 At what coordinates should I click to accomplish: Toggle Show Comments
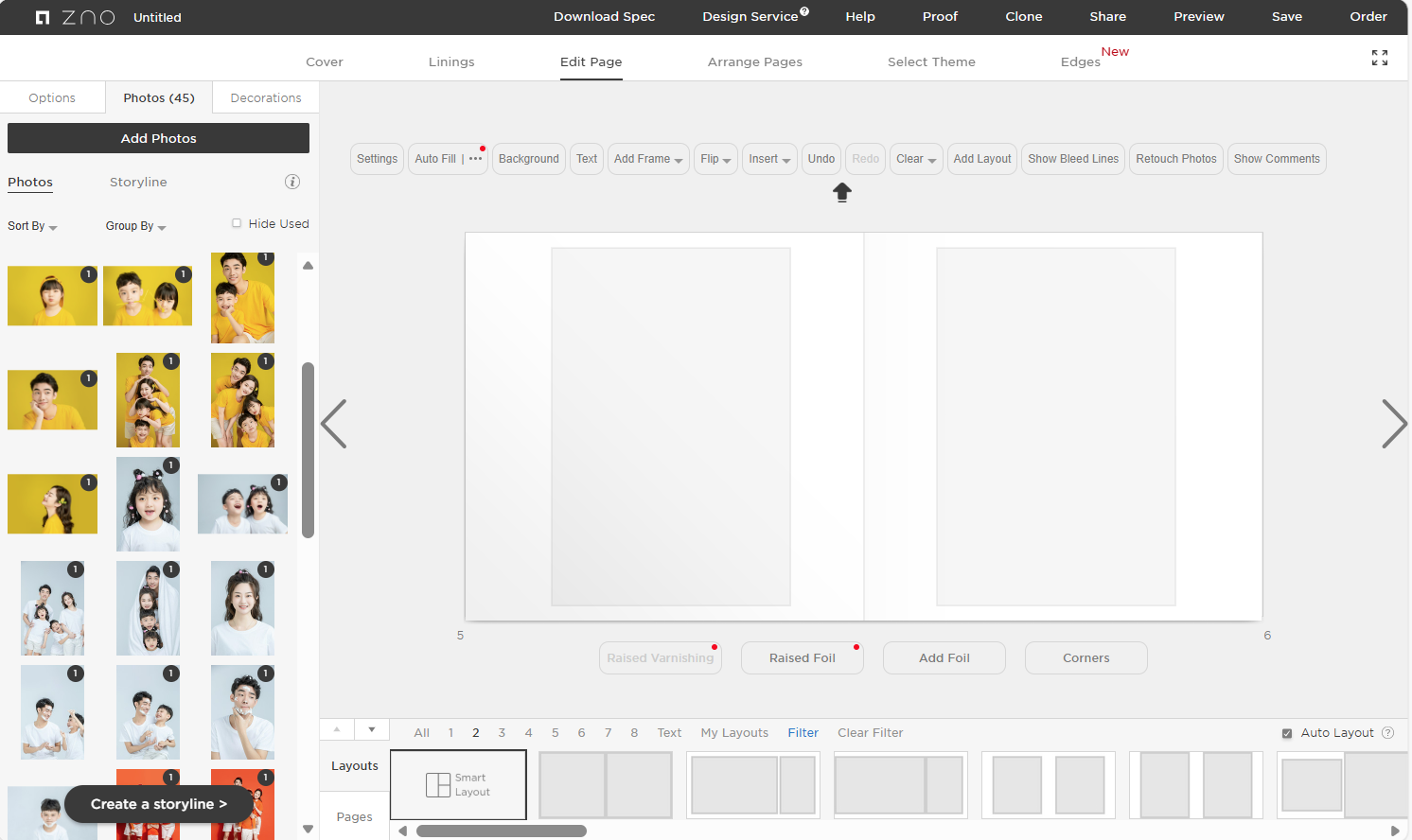(1277, 159)
